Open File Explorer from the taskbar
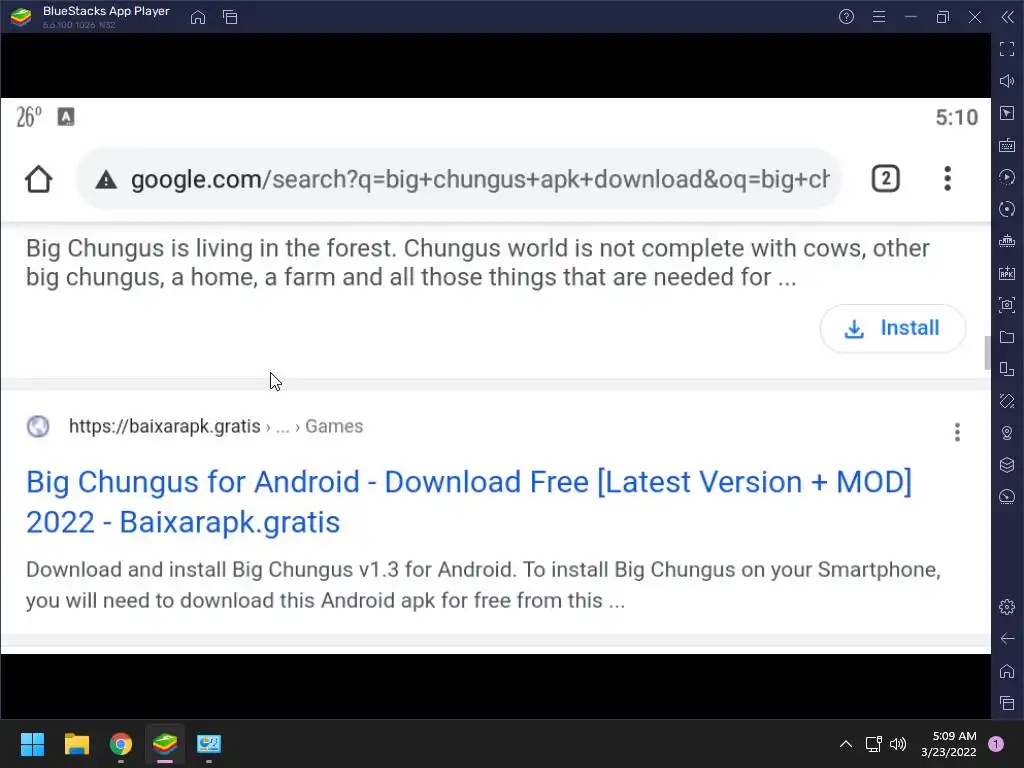The width and height of the screenshot is (1024, 768). click(x=76, y=744)
